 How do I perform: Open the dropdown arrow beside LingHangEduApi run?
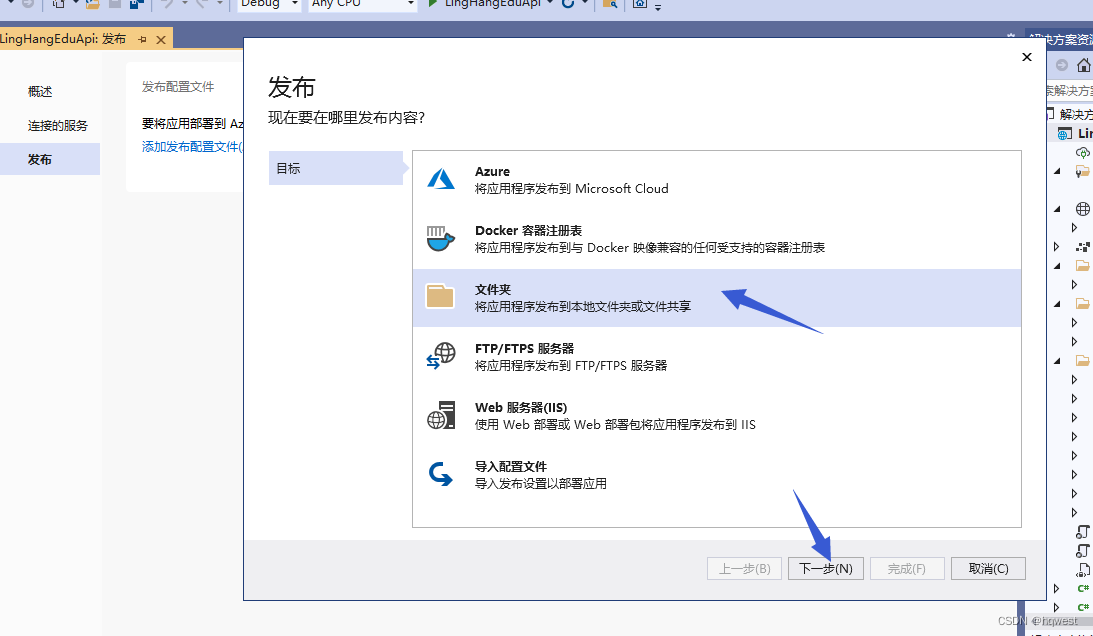551,4
